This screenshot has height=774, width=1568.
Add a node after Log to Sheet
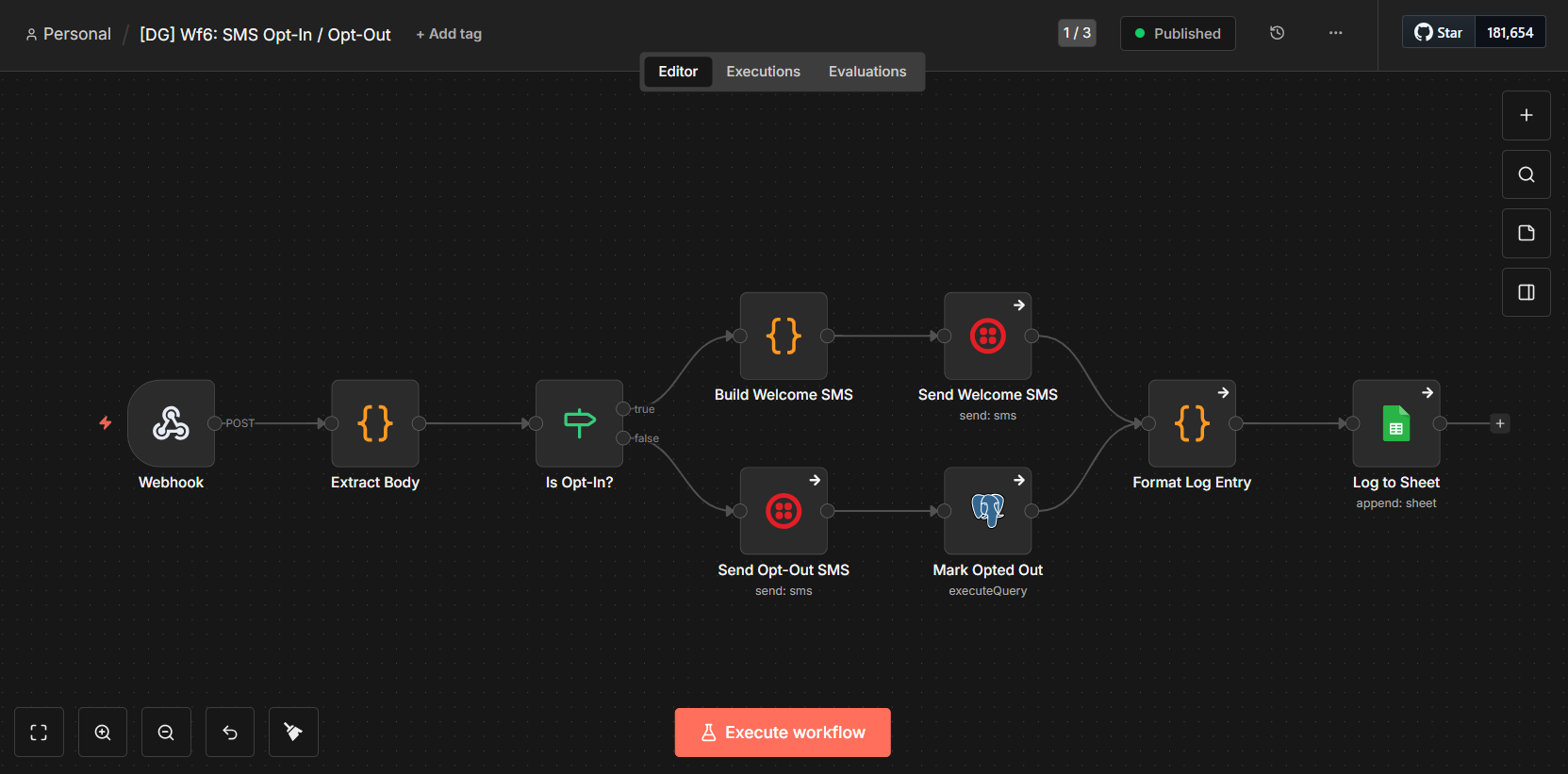(x=1500, y=423)
